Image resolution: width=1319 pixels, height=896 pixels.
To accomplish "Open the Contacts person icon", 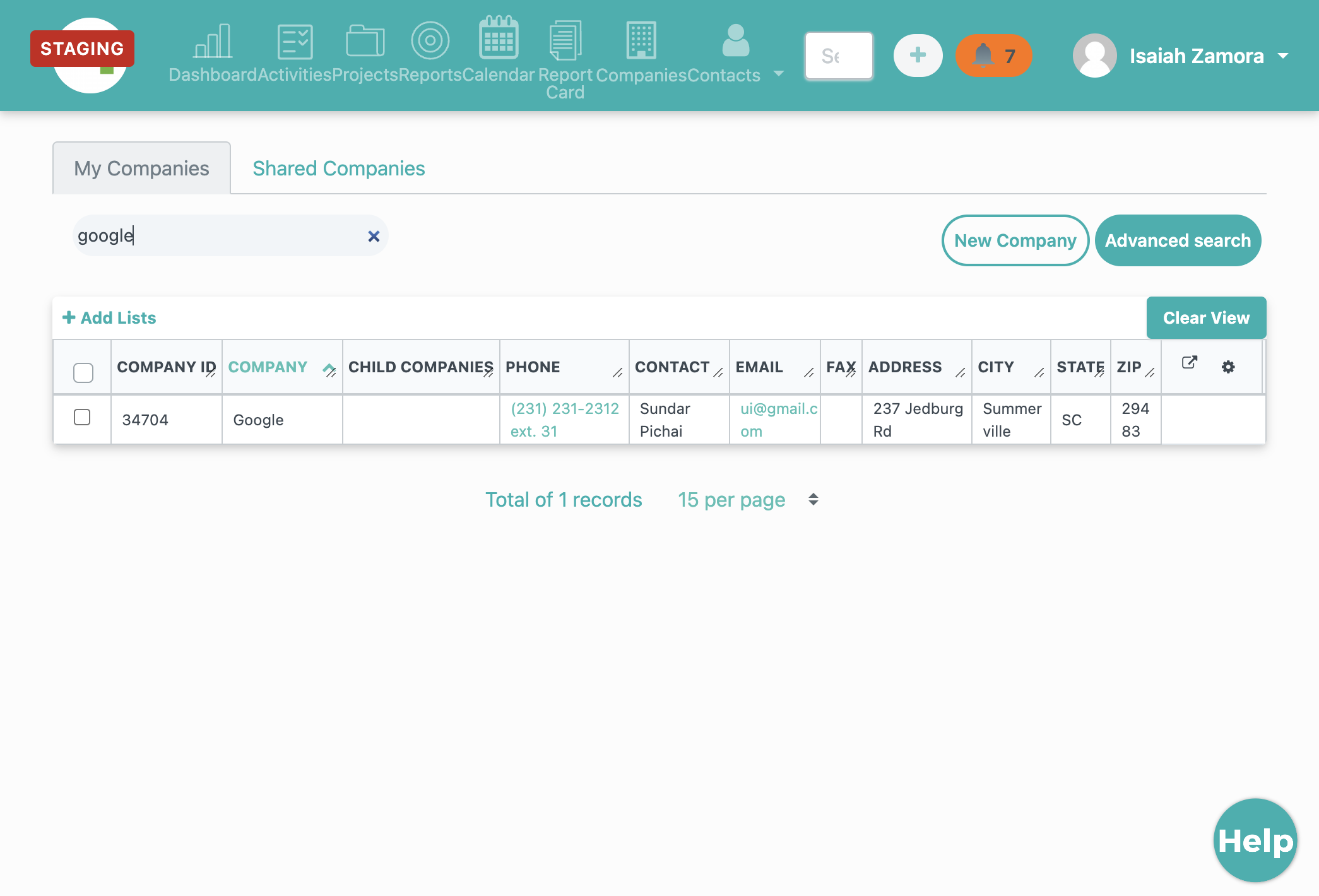I will [735, 40].
